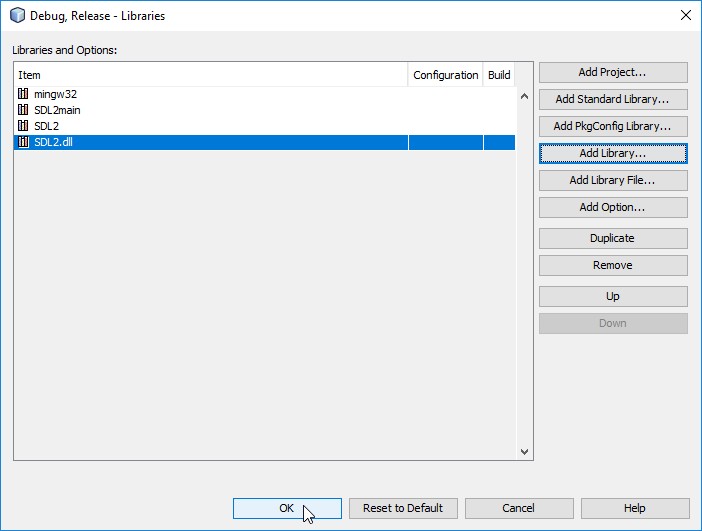Click the library icon beside SDL2main

coord(23,110)
